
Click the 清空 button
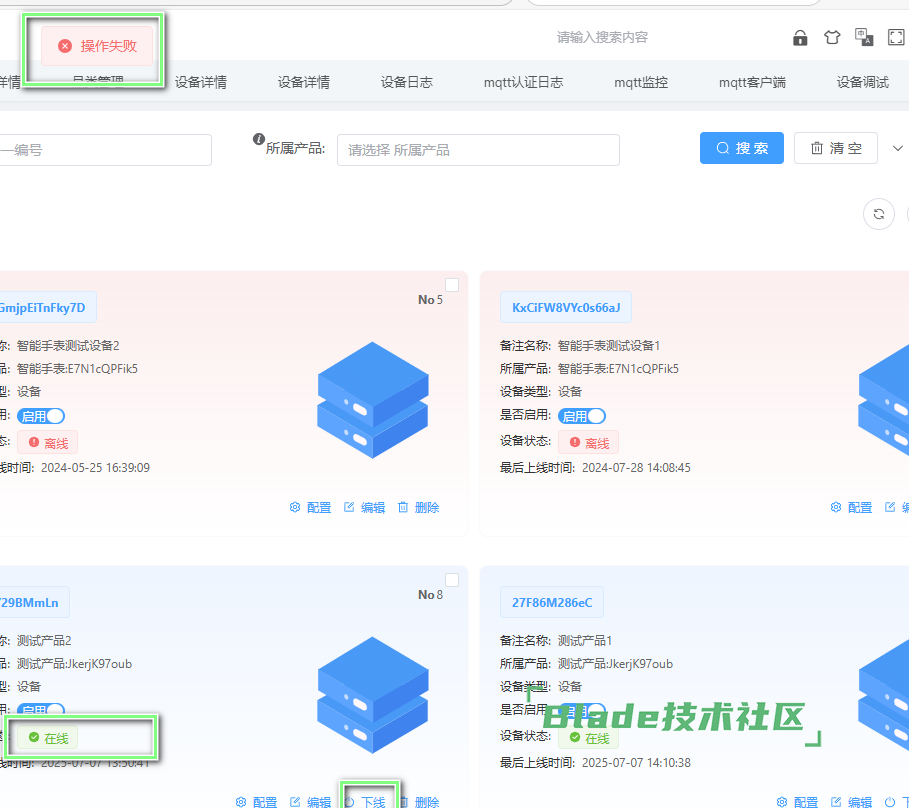tap(836, 148)
